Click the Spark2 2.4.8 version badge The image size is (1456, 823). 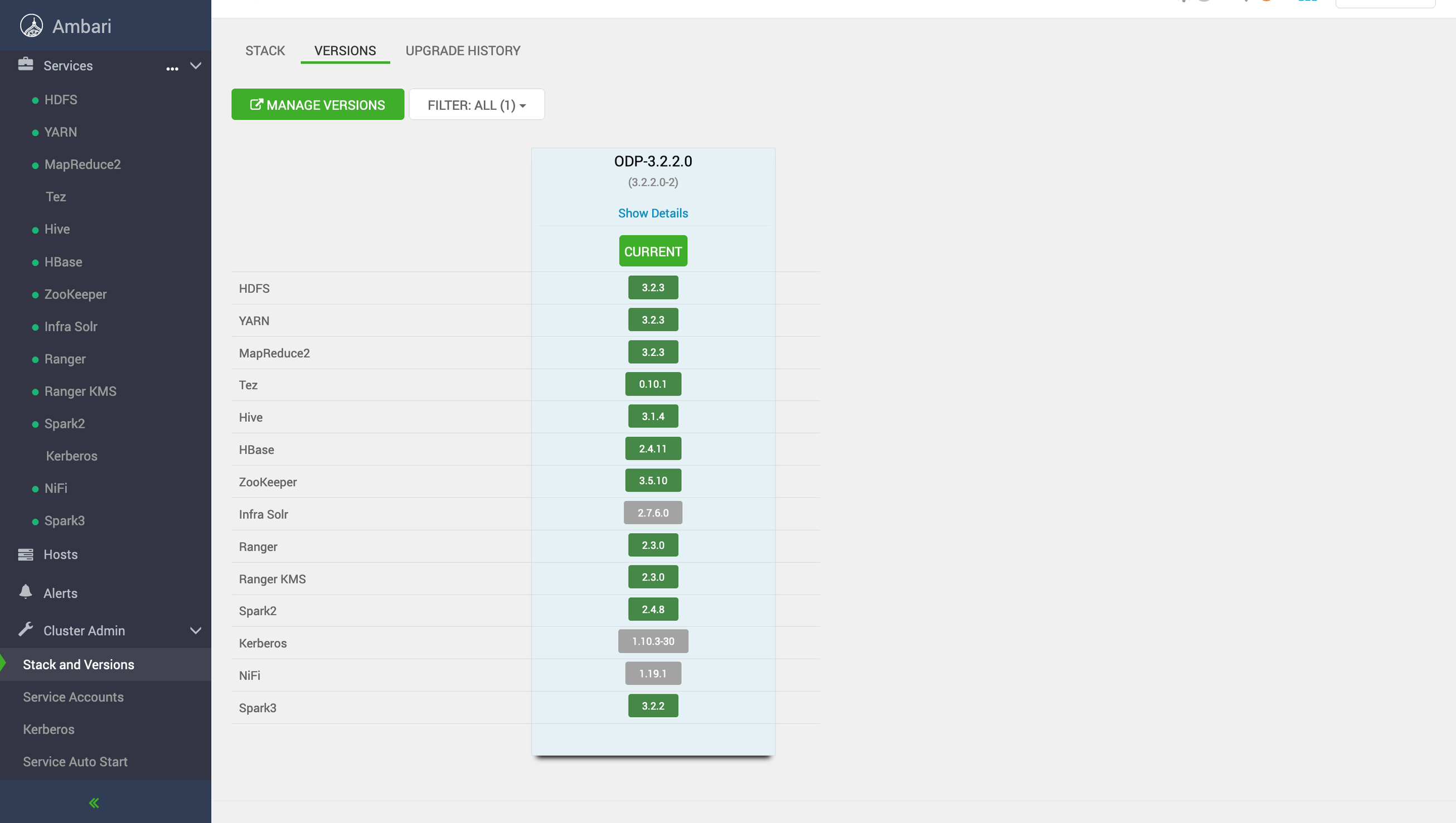[x=653, y=610]
